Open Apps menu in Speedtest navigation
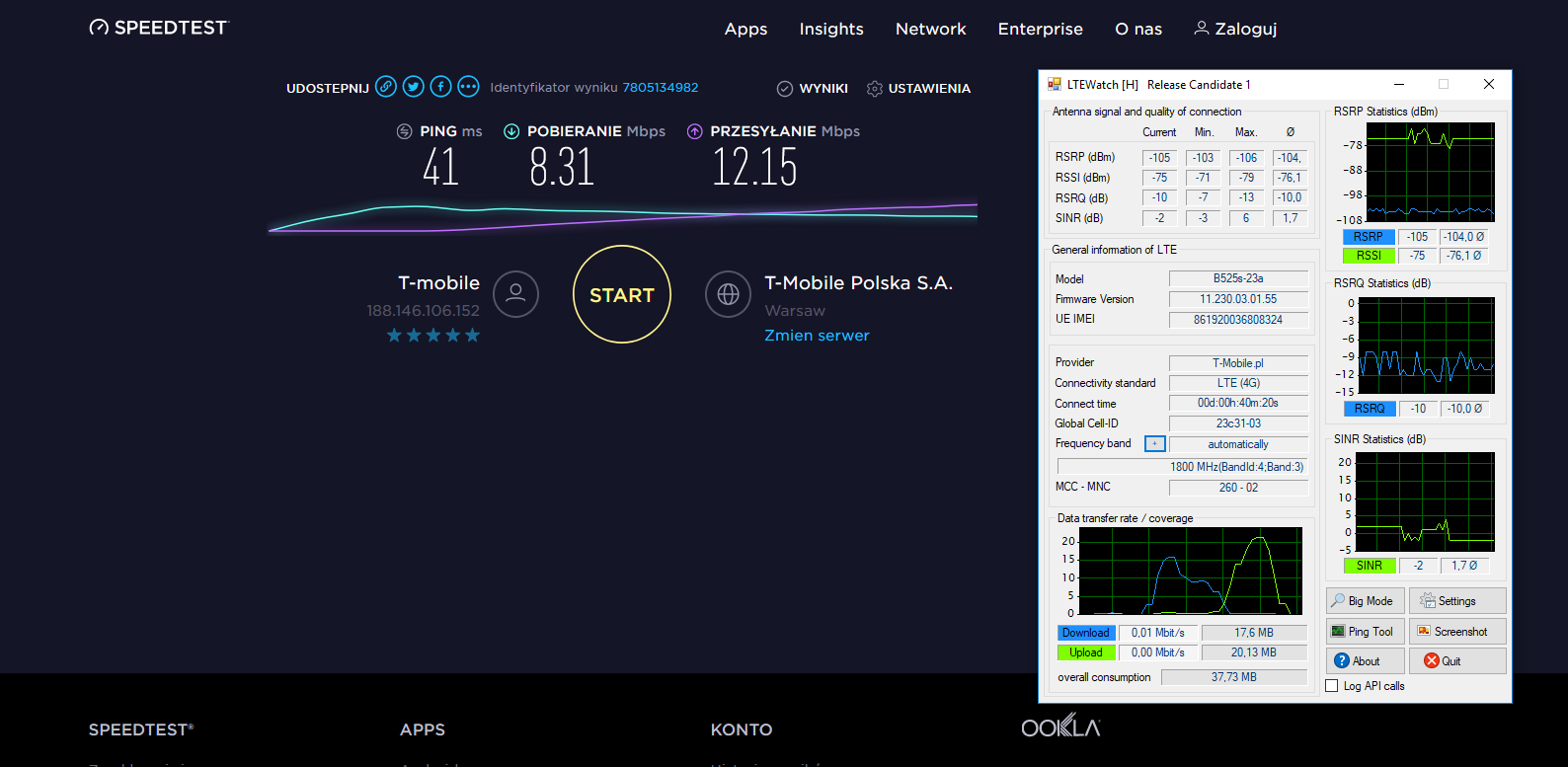 click(745, 30)
